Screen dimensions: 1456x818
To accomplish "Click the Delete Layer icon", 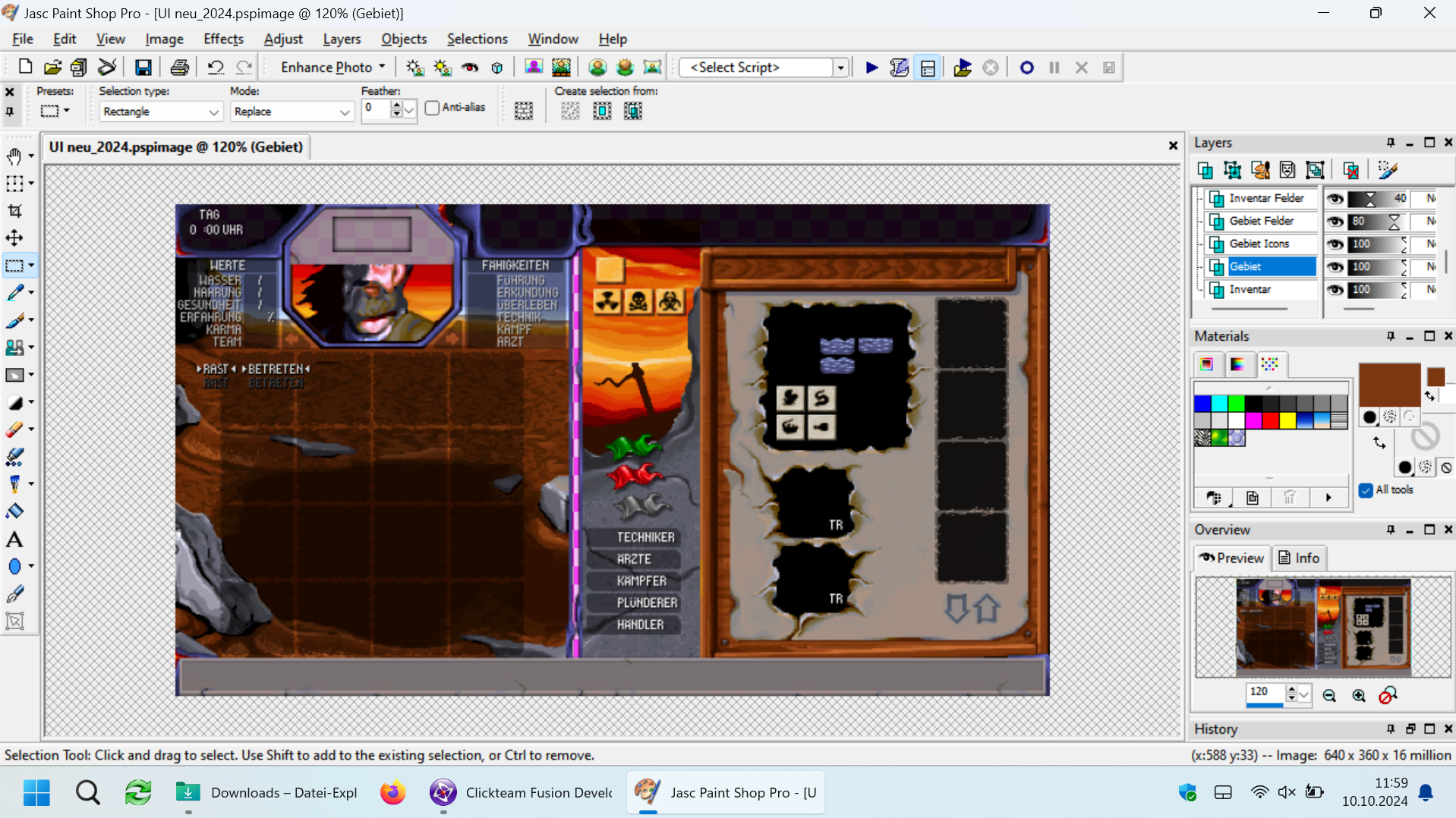I will pos(1350,170).
